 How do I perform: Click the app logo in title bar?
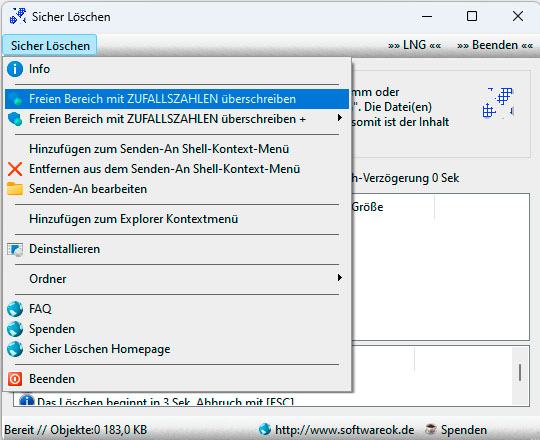18,16
